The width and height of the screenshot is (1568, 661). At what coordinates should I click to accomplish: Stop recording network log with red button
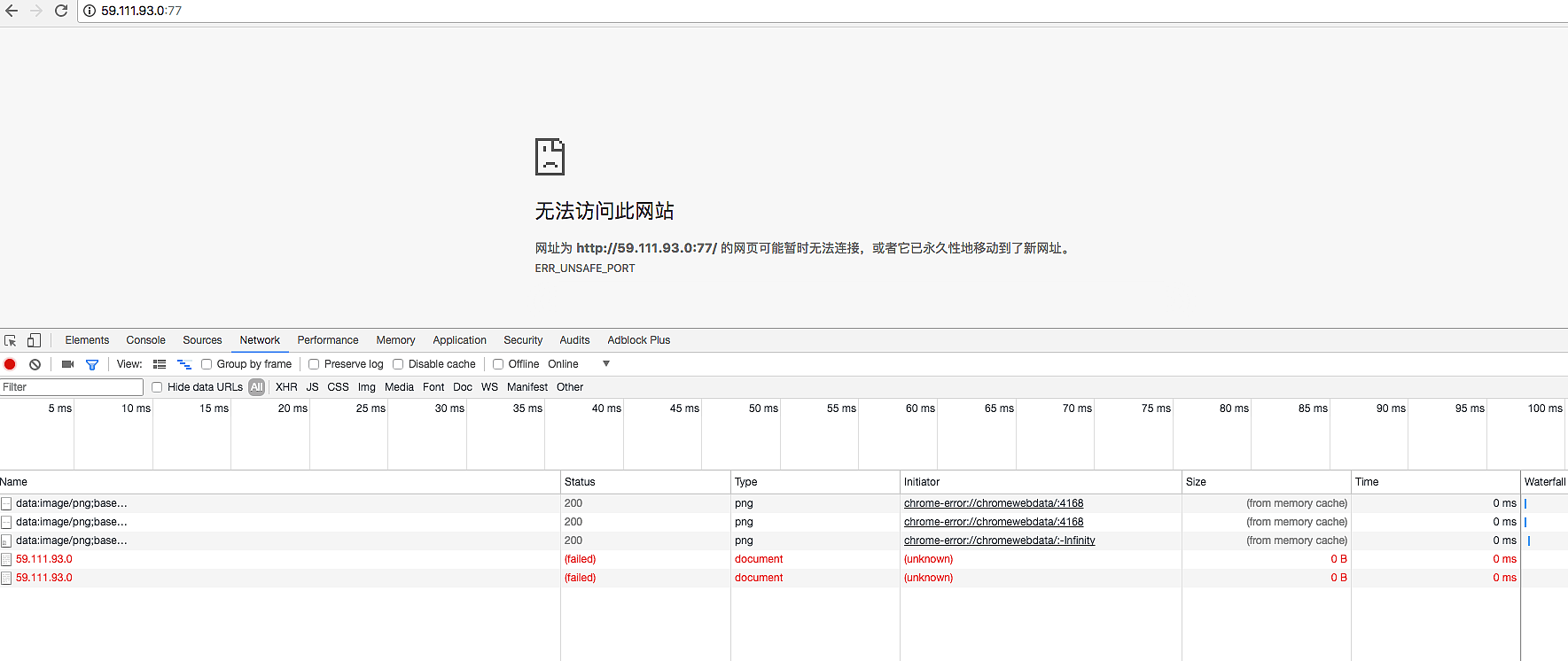10,364
